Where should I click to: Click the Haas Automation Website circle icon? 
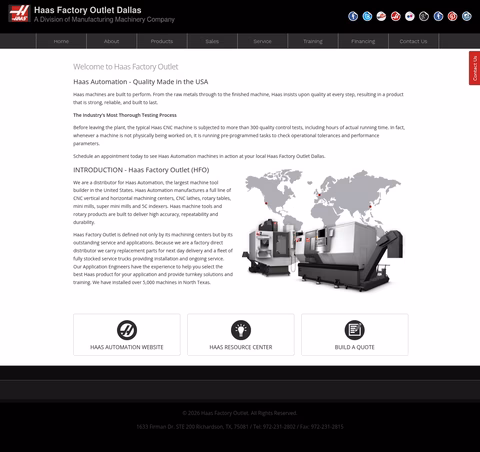click(x=127, y=330)
